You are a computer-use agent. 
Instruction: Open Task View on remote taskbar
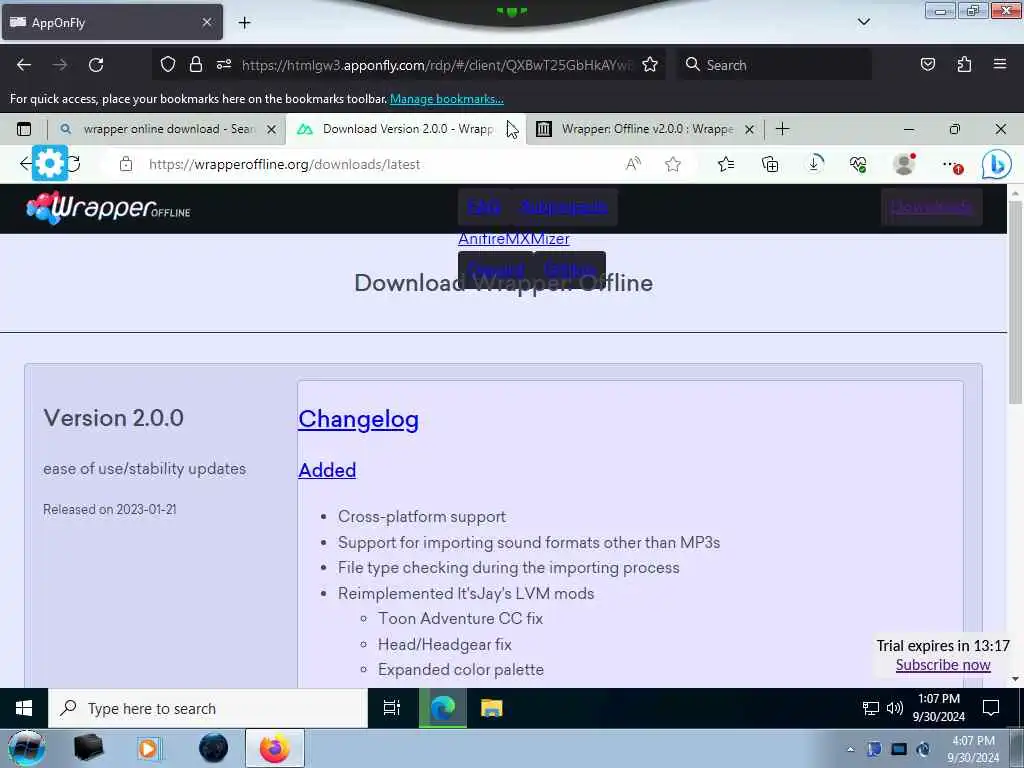pyautogui.click(x=392, y=708)
